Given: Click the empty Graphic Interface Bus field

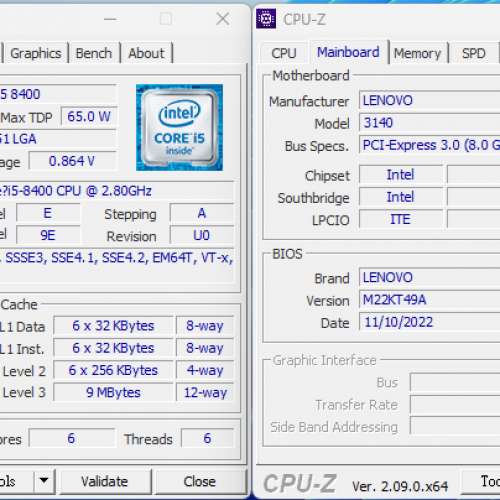Looking at the screenshot, I should pyautogui.click(x=455, y=382).
